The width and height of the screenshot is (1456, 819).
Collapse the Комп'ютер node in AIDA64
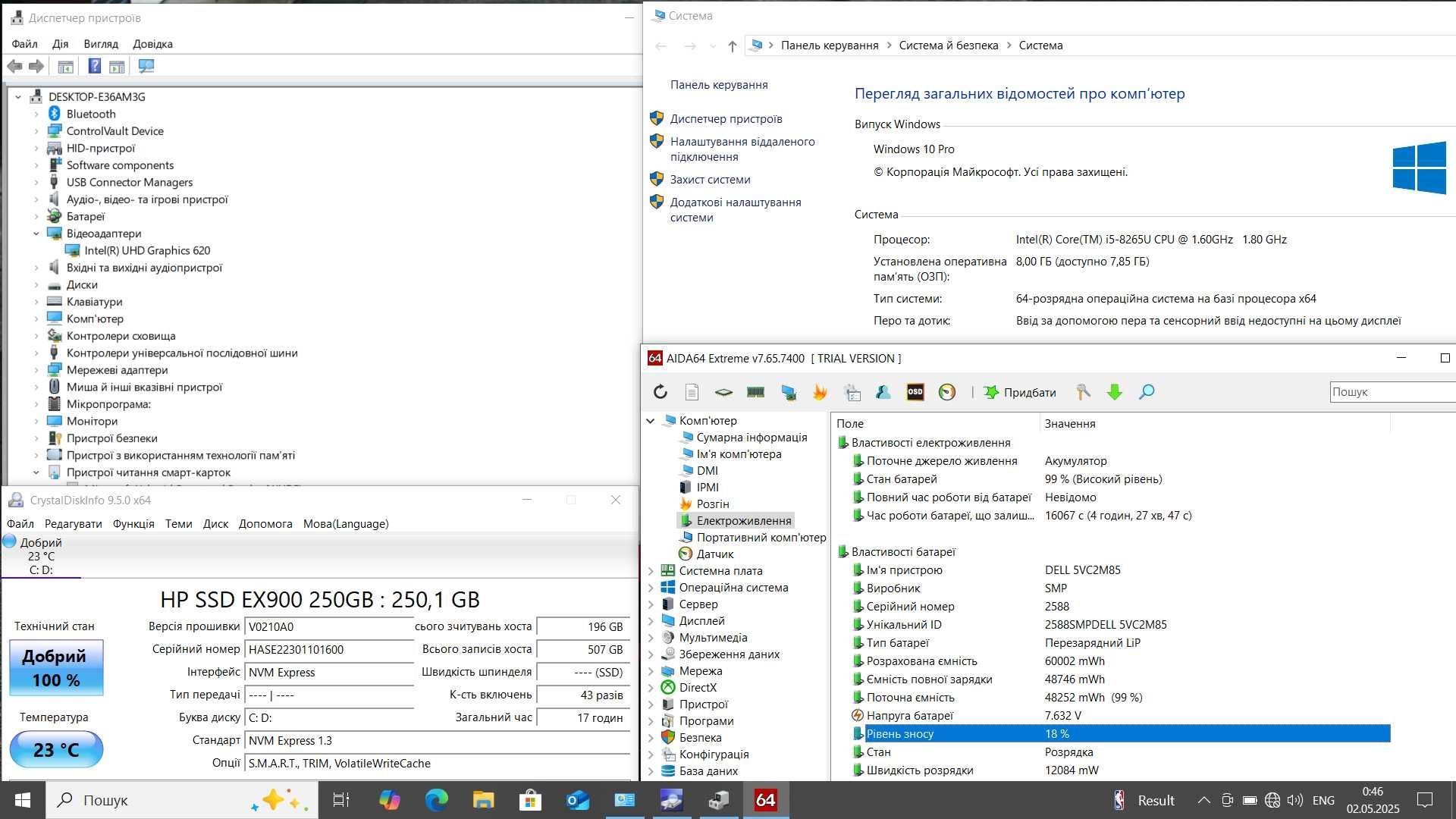(x=651, y=421)
